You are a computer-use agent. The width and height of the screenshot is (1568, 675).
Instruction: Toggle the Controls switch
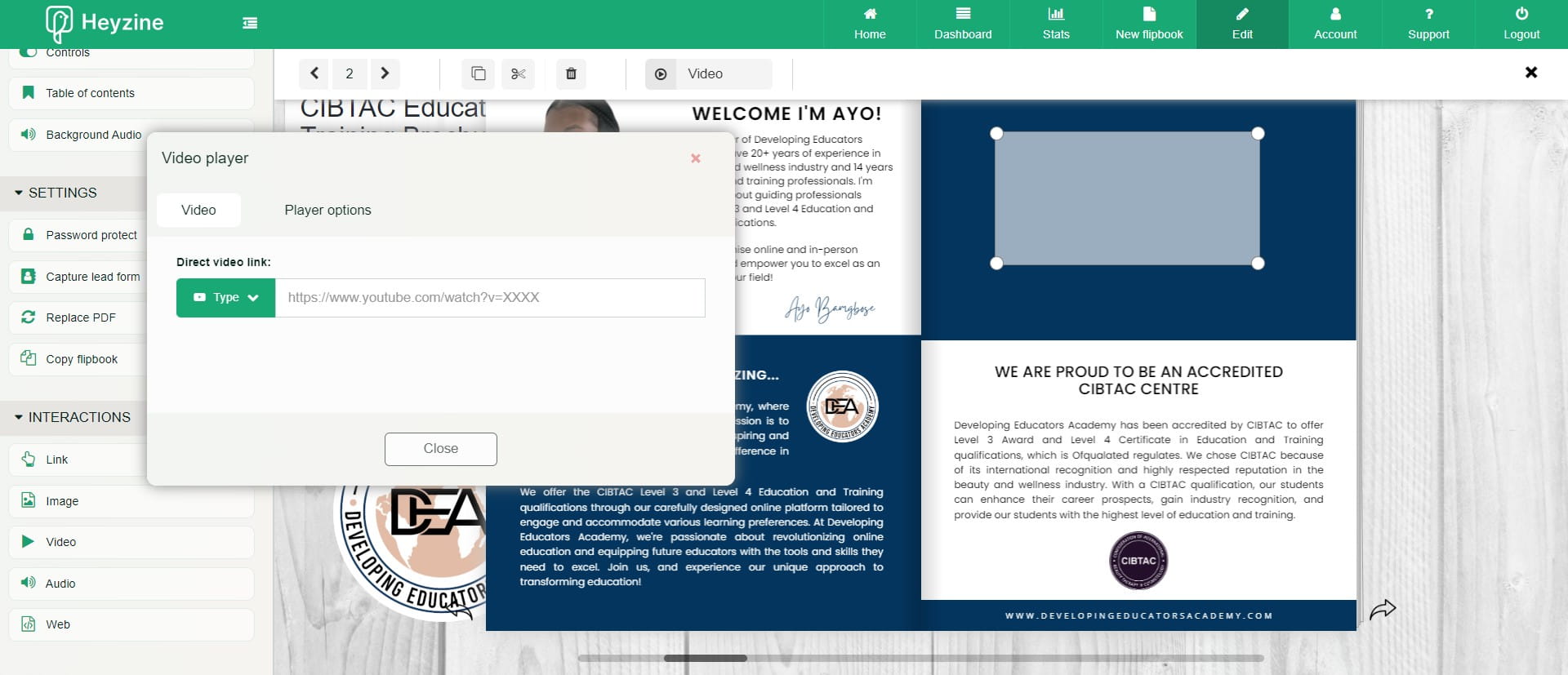coord(29,52)
